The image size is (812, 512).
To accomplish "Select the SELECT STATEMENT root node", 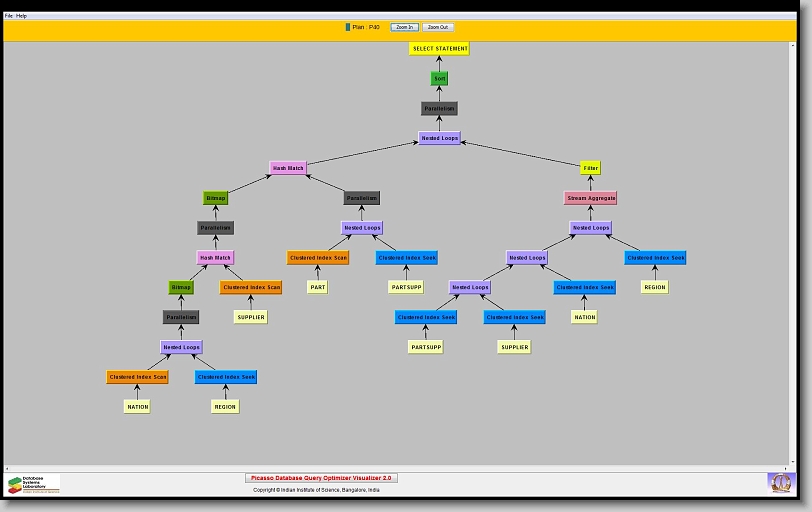I will pyautogui.click(x=439, y=48).
